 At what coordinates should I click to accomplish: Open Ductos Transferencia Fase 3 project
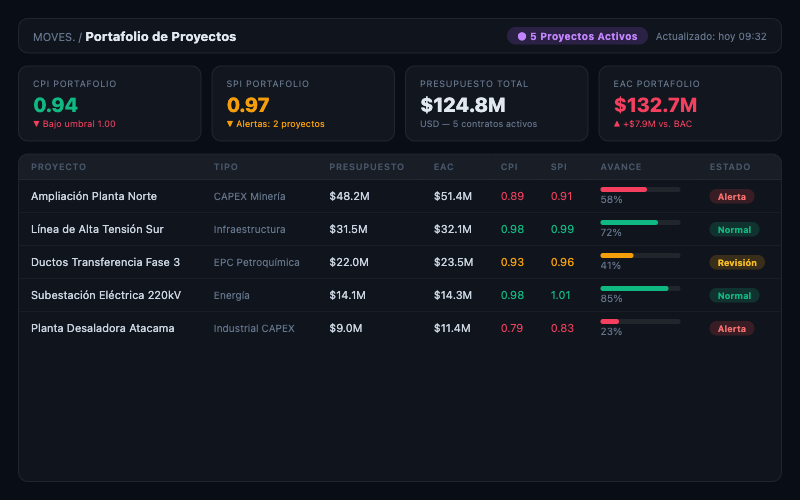pos(105,263)
